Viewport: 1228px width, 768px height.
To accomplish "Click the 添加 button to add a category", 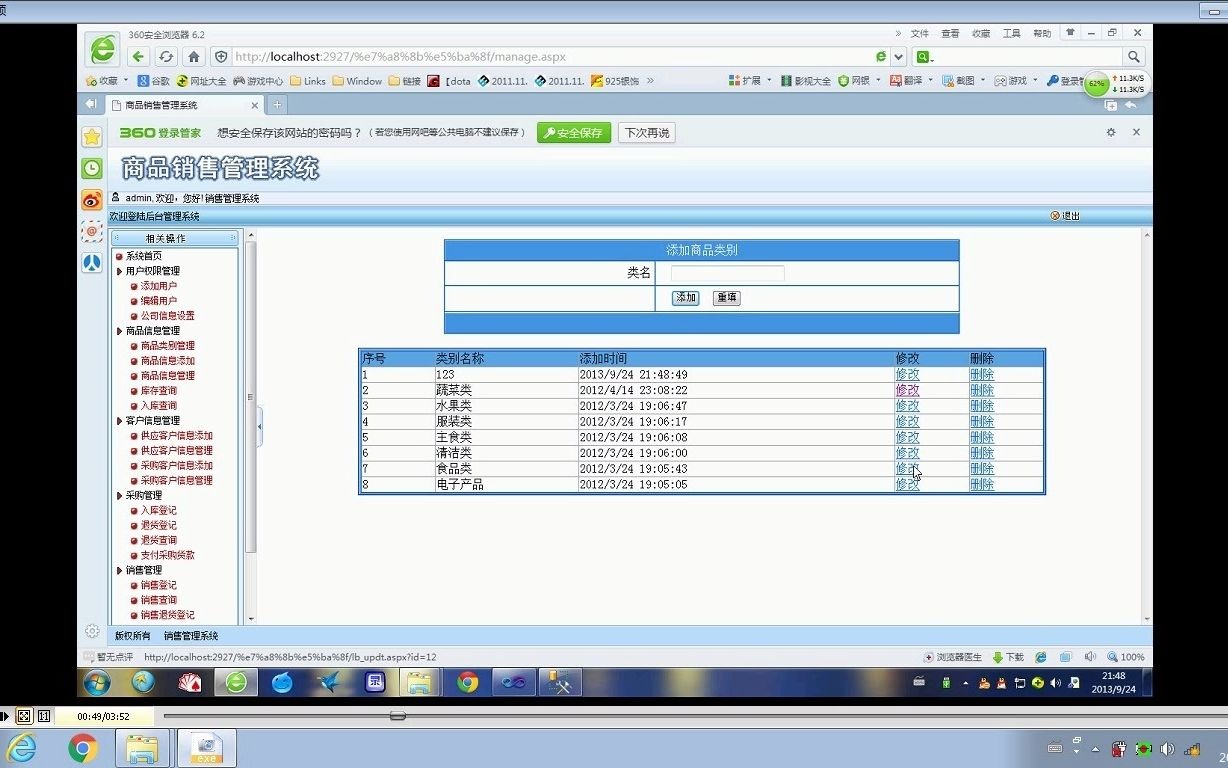I will pyautogui.click(x=685, y=297).
